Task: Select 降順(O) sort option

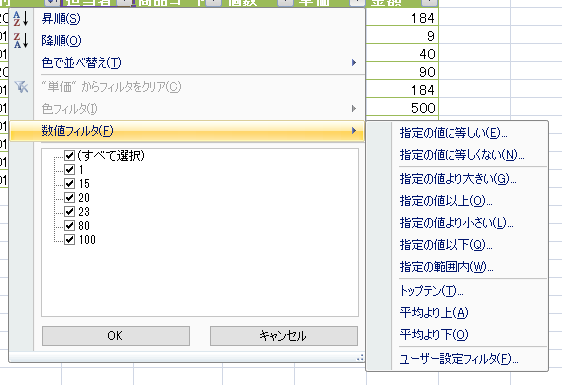Action: (x=61, y=41)
